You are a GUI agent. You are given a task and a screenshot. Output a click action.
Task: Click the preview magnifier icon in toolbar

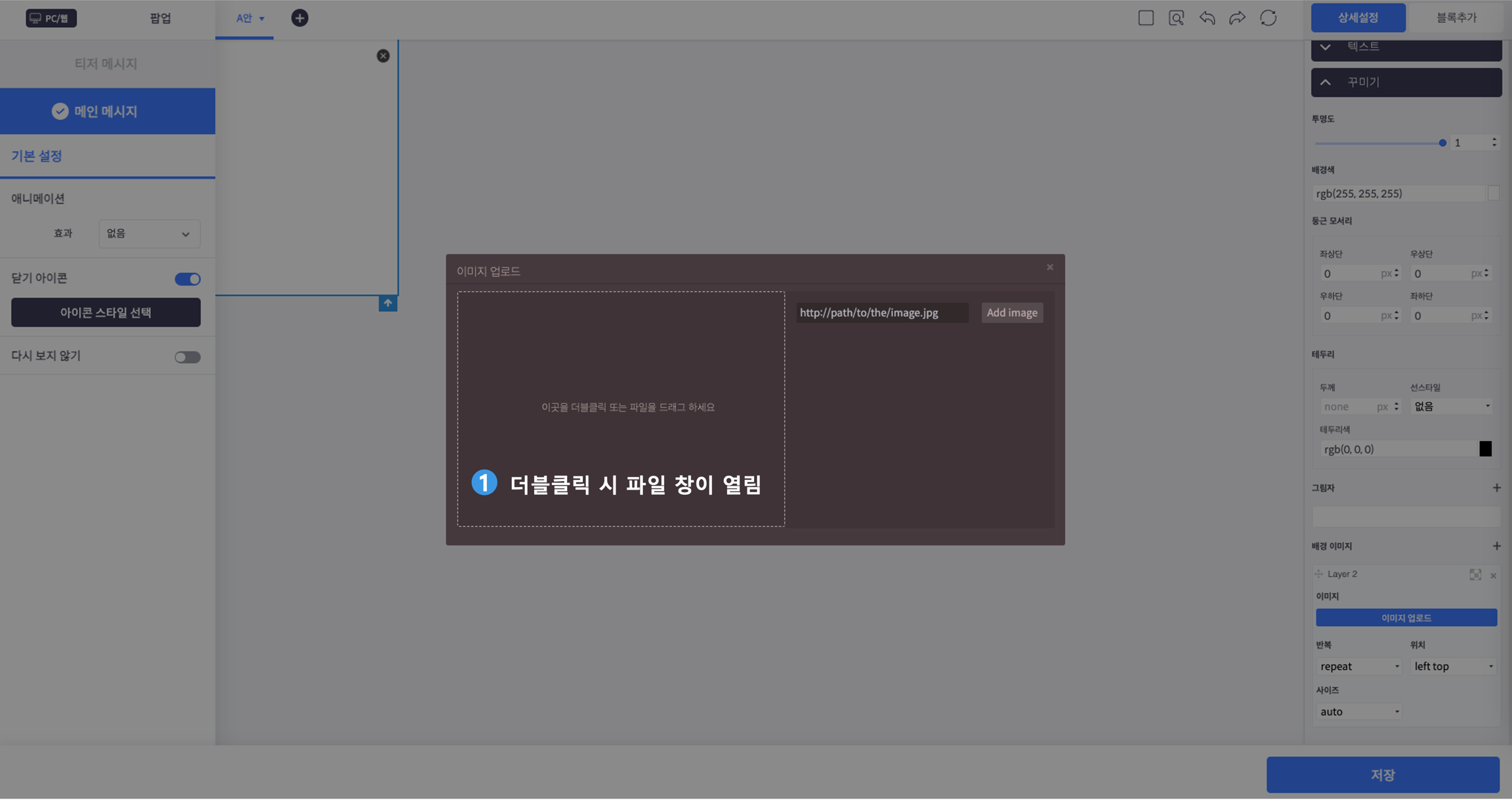(x=1176, y=18)
